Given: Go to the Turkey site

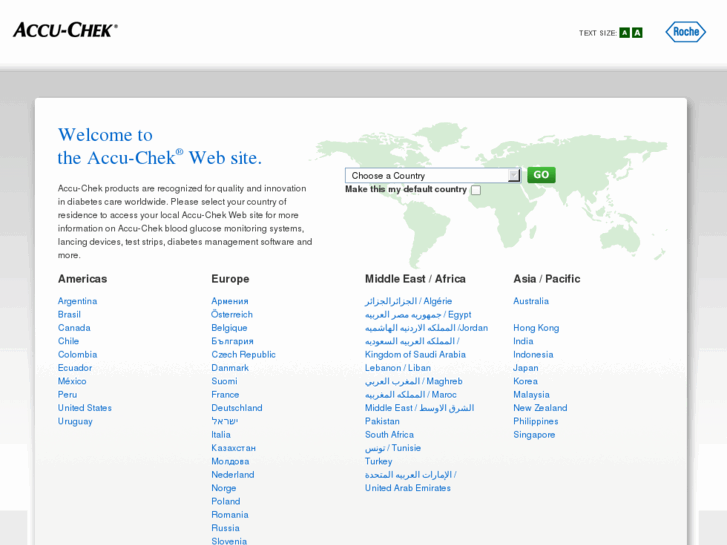Looking at the screenshot, I should [x=378, y=462].
